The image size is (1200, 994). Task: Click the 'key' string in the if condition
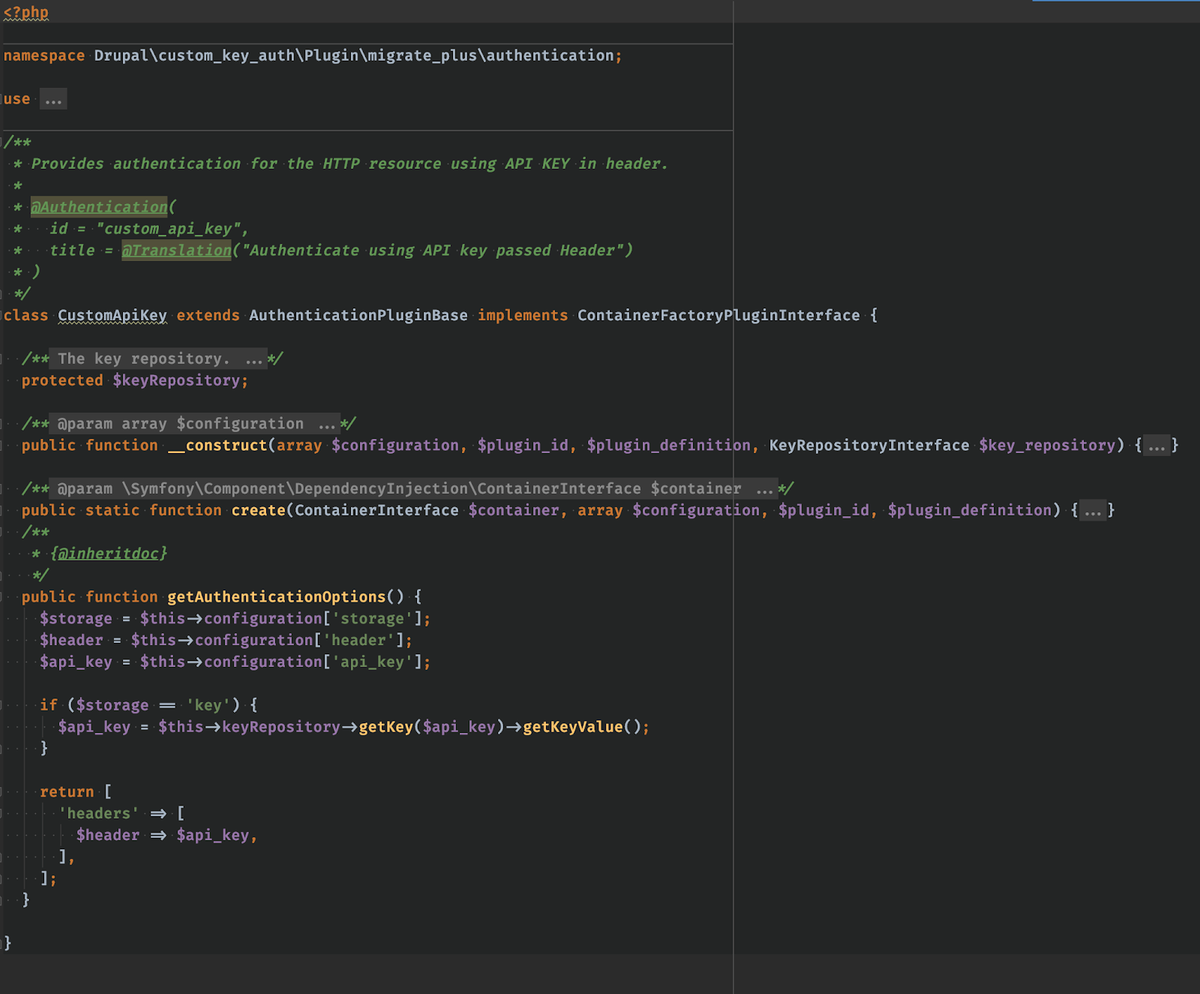(208, 705)
